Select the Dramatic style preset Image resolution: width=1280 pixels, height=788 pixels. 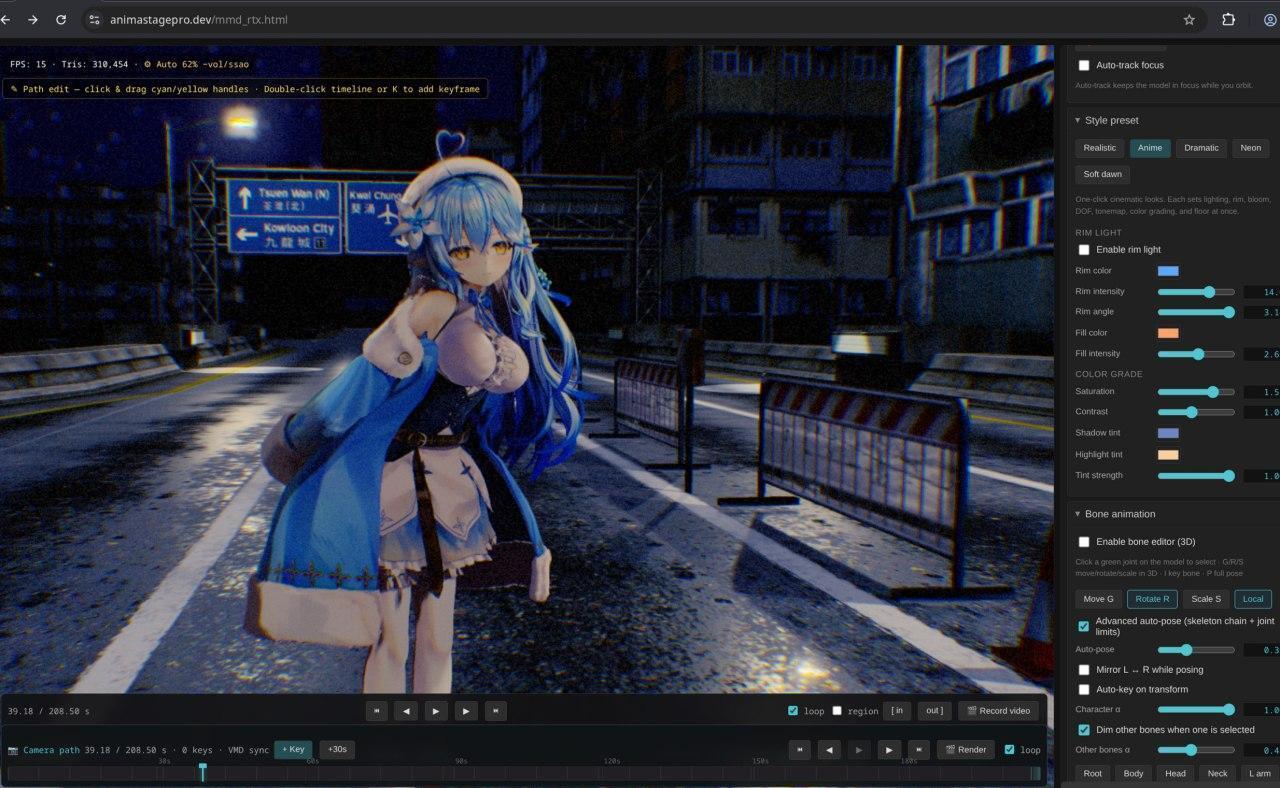[x=1201, y=148]
